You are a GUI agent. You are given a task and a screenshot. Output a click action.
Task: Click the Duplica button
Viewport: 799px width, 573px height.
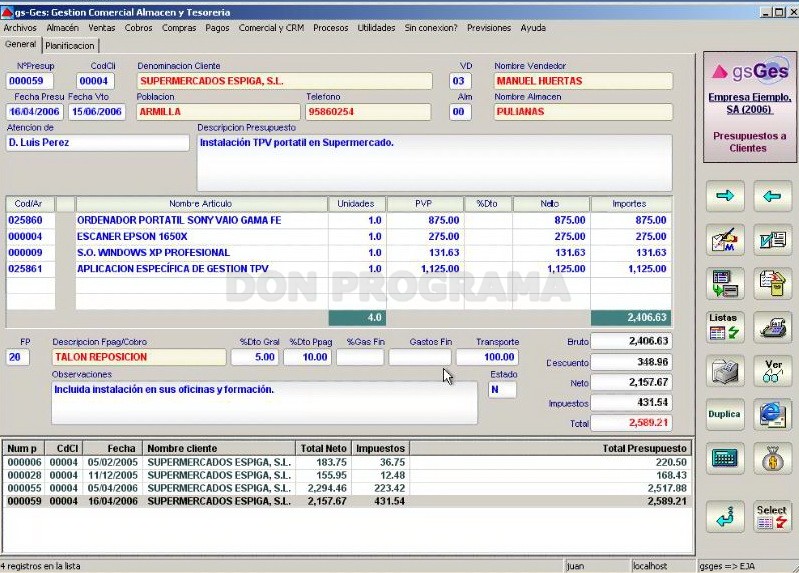[x=725, y=414]
